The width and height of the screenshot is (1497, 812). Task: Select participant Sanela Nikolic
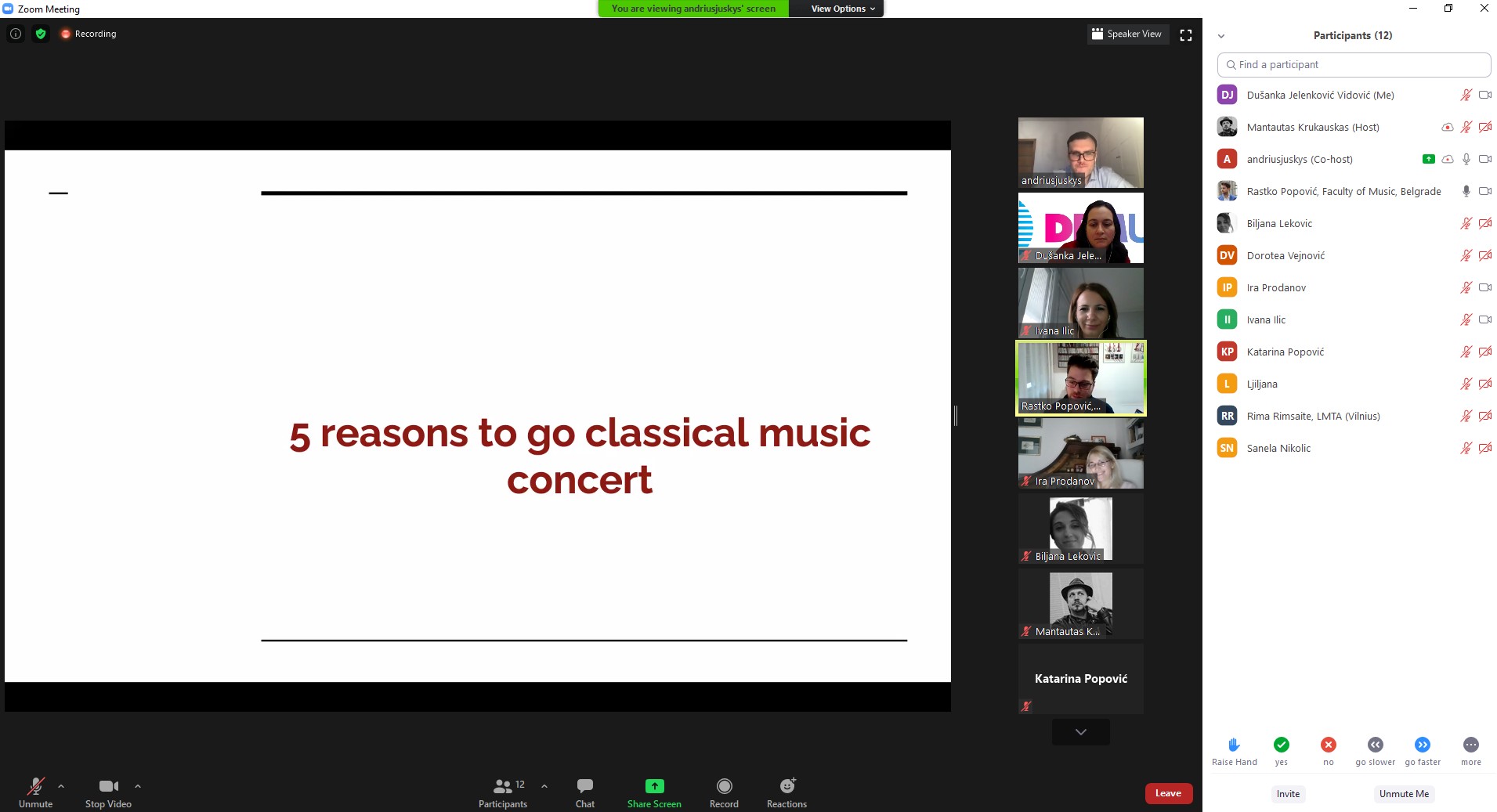1354,448
